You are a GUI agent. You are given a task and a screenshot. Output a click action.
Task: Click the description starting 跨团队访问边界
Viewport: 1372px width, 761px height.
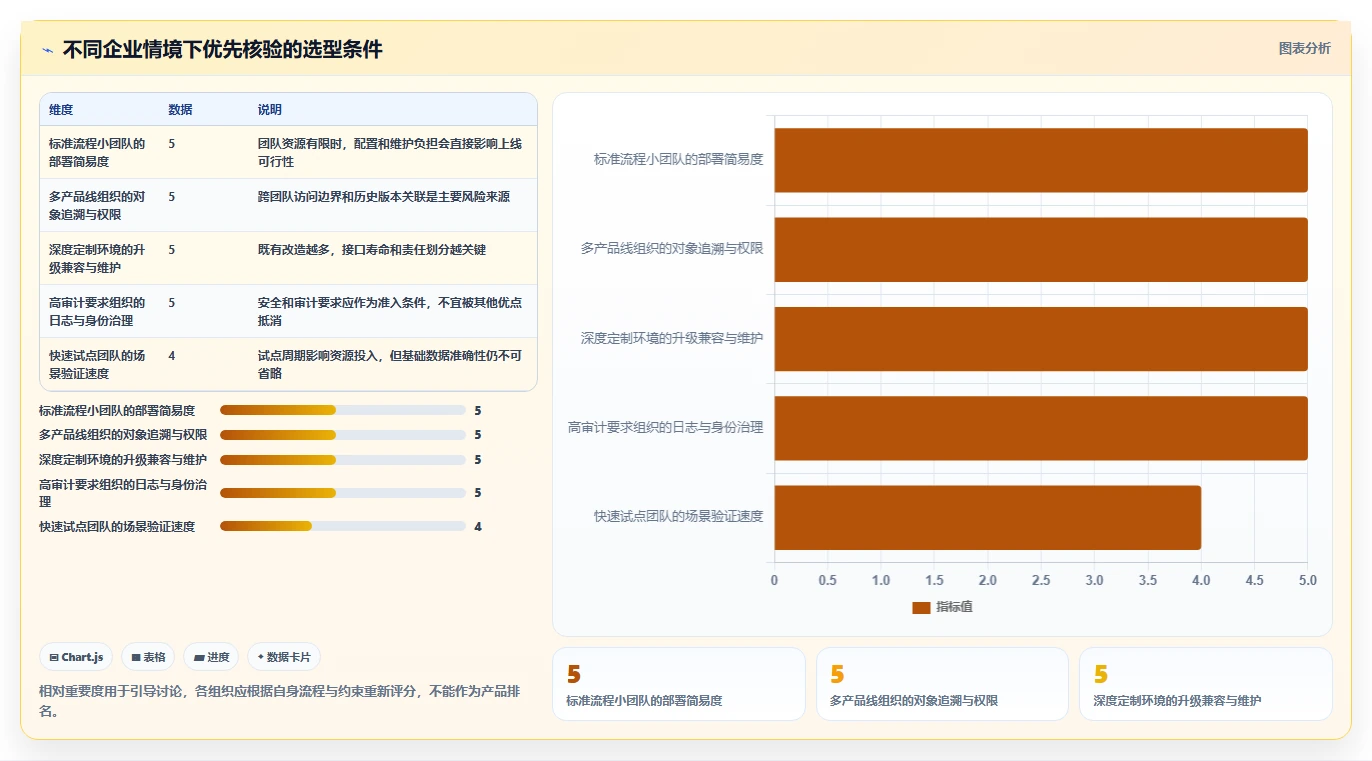384,197
